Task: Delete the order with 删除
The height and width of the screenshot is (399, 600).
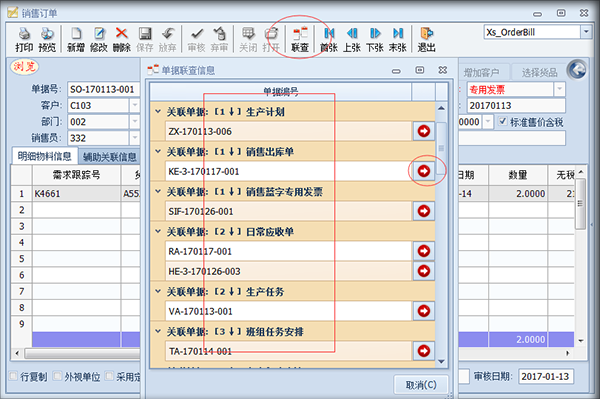Action: click(122, 39)
